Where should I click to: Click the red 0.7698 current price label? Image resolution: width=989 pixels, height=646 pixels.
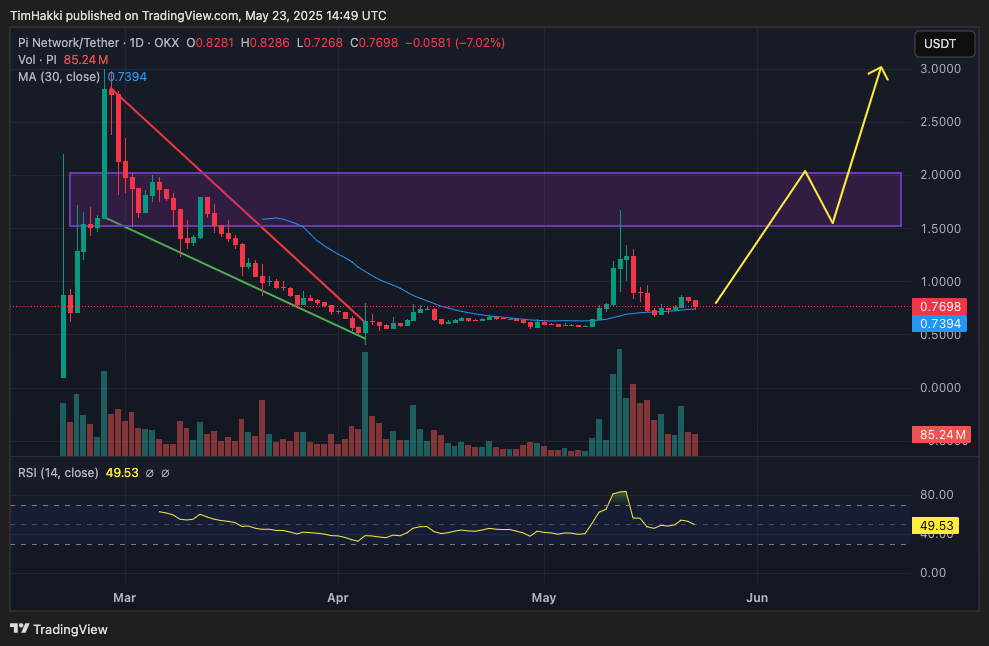click(939, 306)
